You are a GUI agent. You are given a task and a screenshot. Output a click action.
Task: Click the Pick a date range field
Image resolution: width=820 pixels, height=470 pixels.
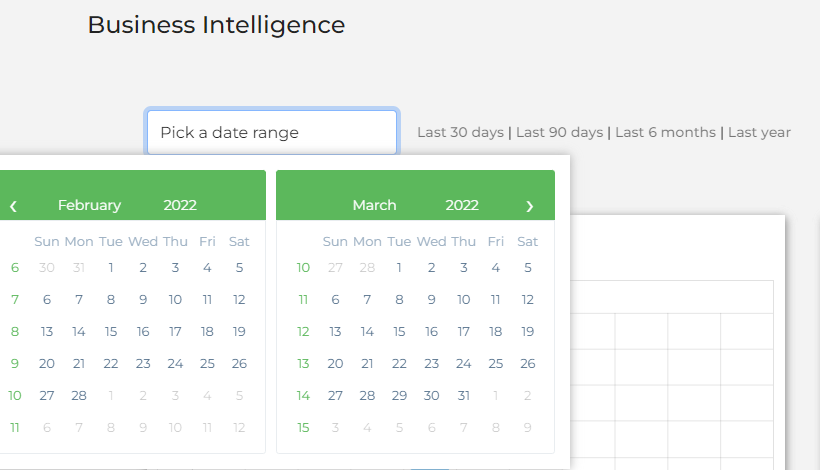(272, 132)
